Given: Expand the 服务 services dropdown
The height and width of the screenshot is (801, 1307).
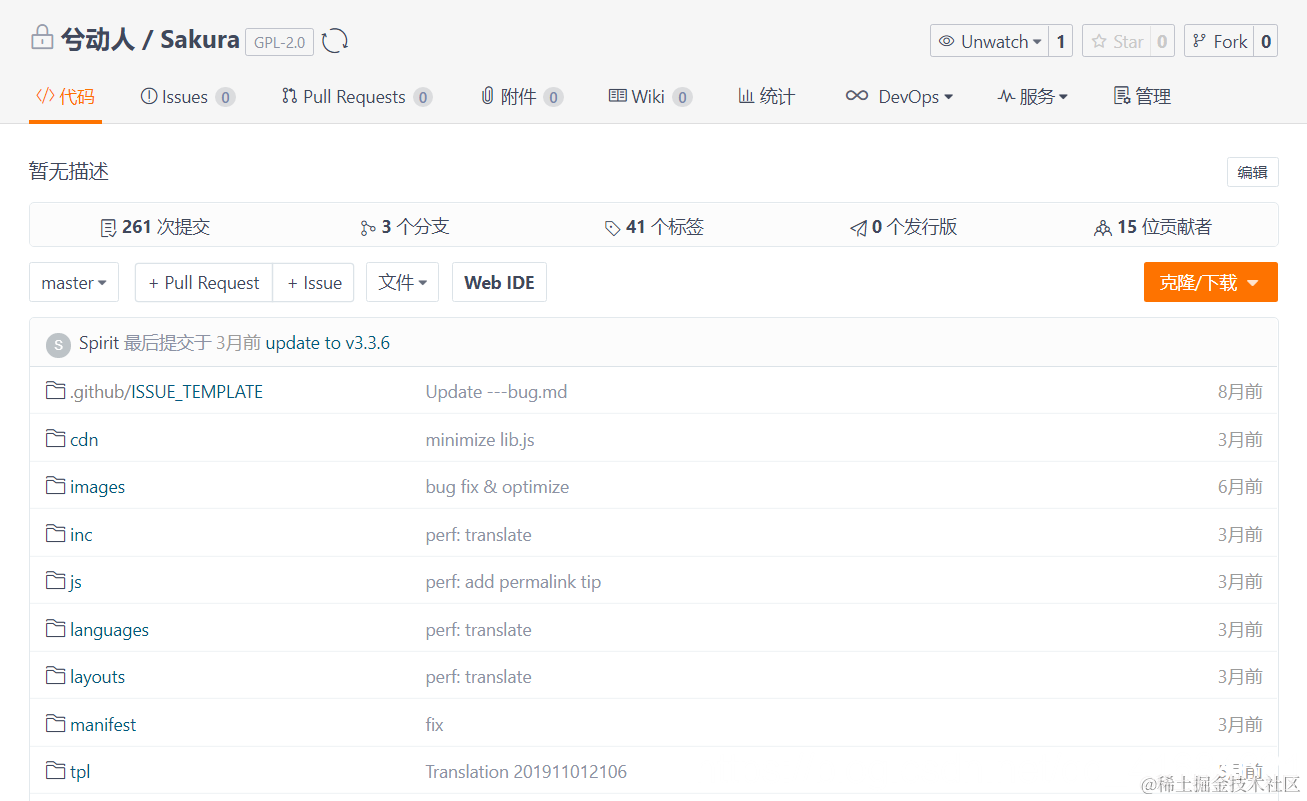Looking at the screenshot, I should tap(1033, 97).
